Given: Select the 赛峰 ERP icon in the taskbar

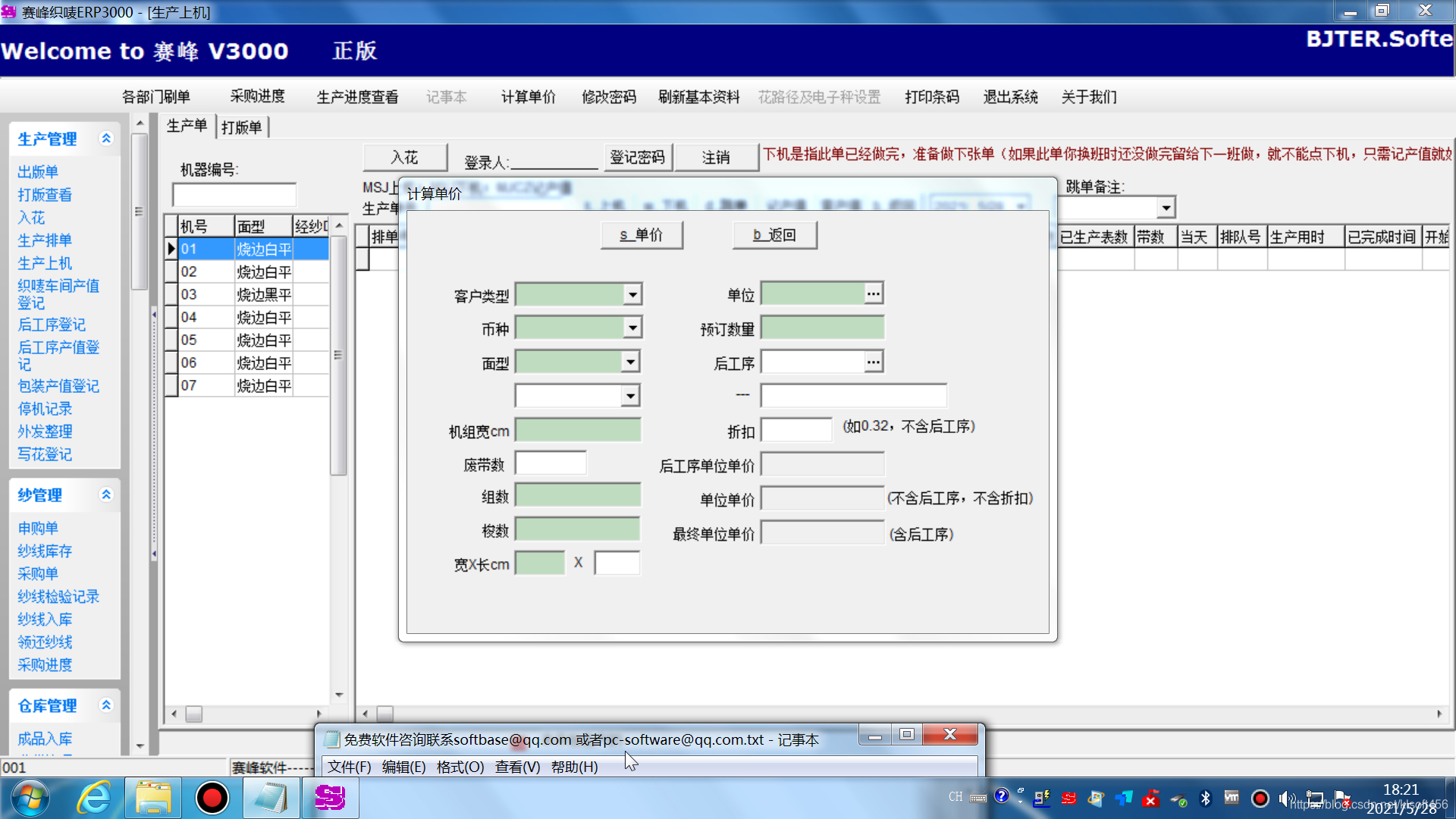Looking at the screenshot, I should click(330, 798).
